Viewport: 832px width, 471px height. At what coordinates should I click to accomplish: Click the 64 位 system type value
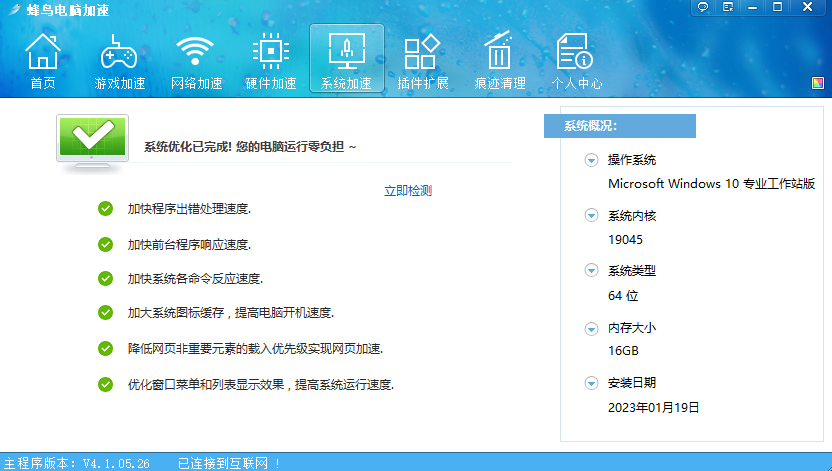(x=623, y=295)
